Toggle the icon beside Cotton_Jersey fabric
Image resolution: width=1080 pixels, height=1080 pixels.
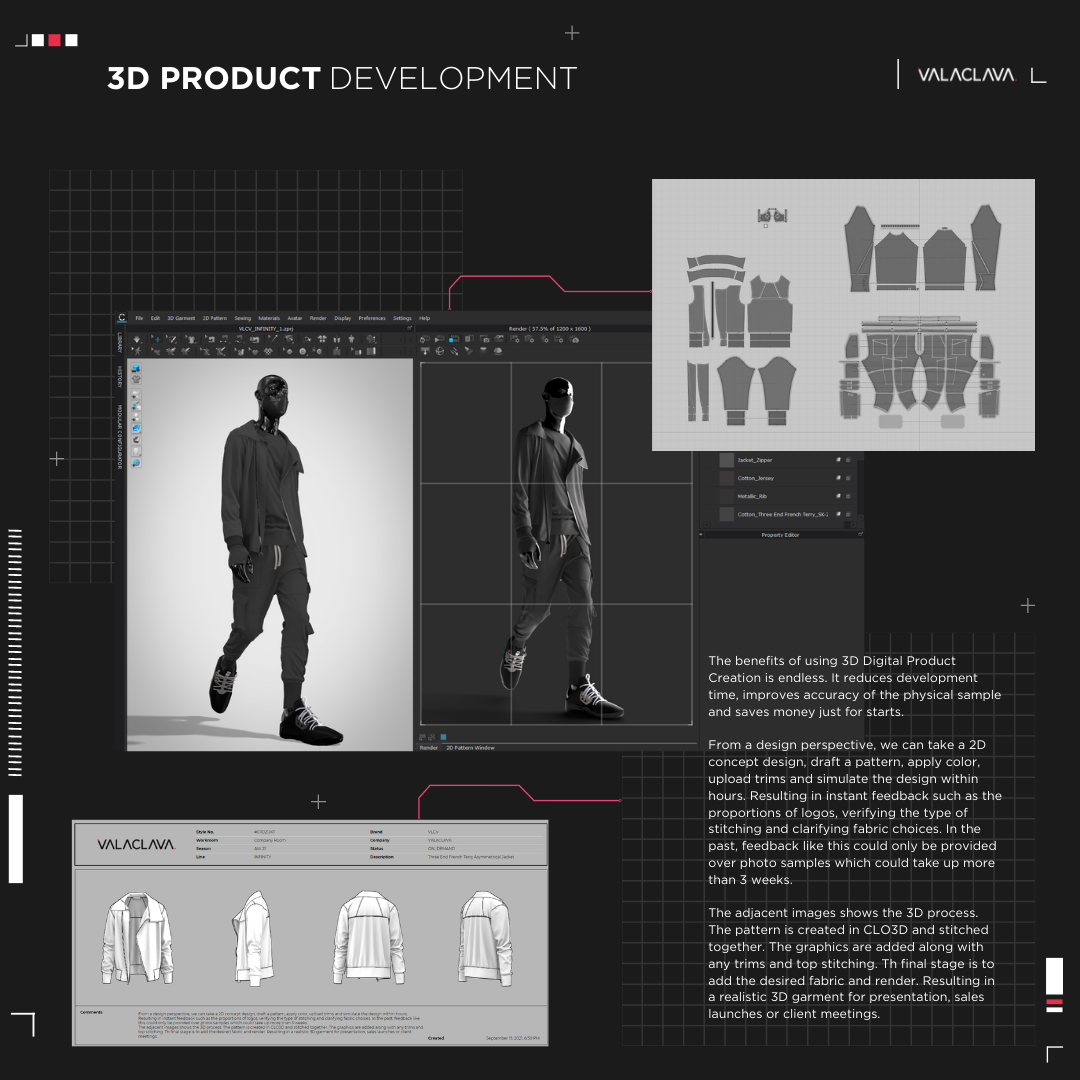(x=838, y=479)
